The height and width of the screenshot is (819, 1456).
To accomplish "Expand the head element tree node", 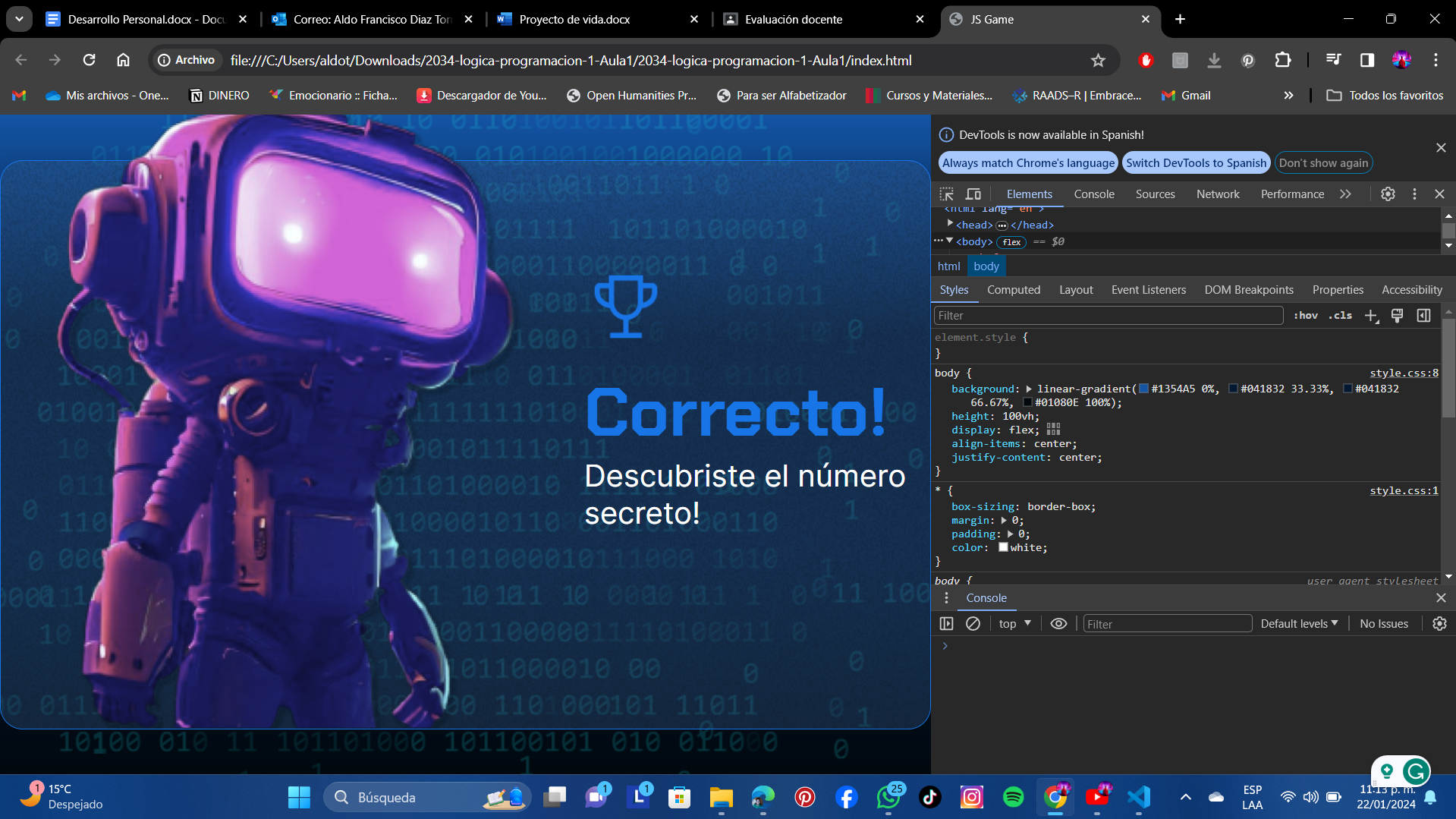I will [x=950, y=224].
